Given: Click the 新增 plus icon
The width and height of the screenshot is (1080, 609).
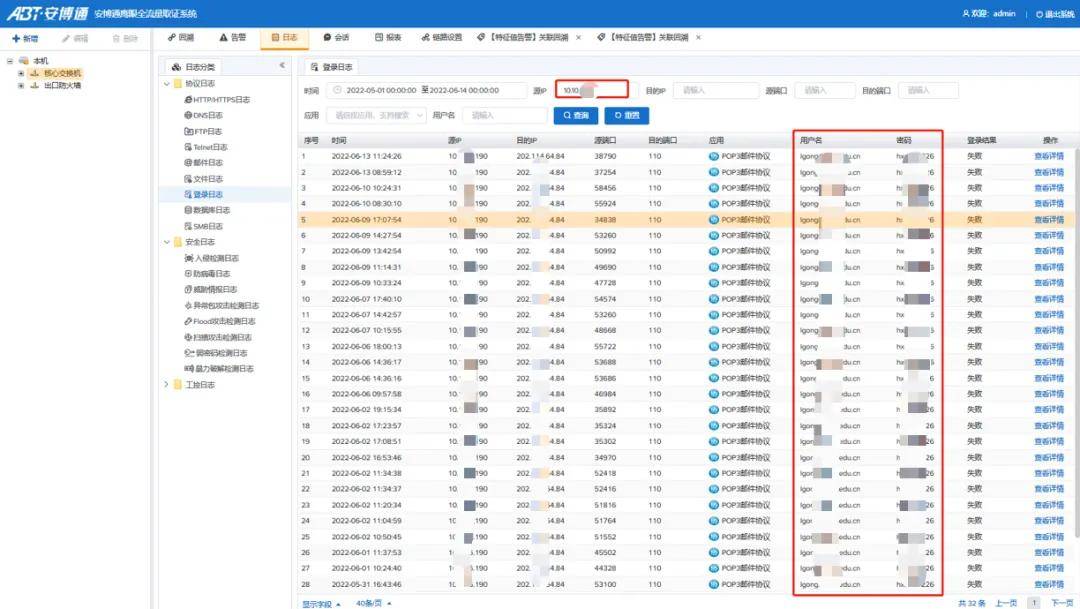Looking at the screenshot, I should [x=16, y=39].
